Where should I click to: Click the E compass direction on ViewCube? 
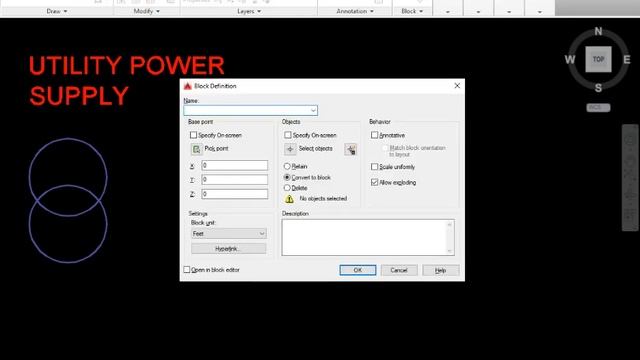click(x=627, y=60)
